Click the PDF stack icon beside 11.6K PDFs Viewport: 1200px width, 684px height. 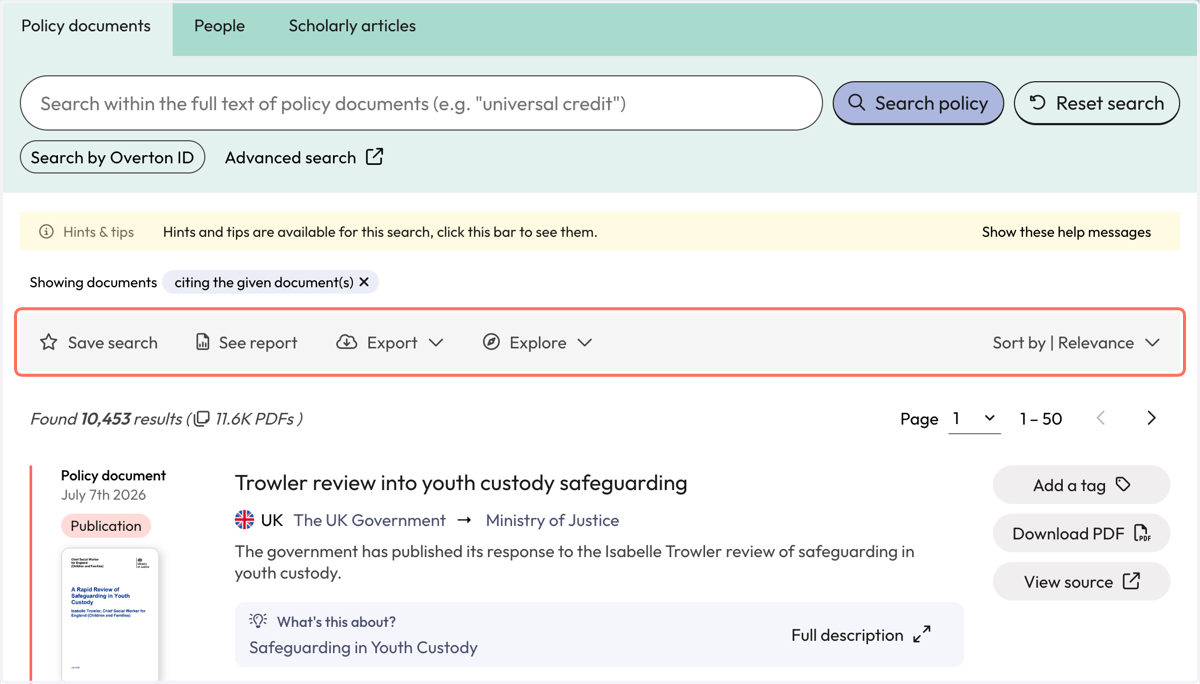click(x=201, y=419)
